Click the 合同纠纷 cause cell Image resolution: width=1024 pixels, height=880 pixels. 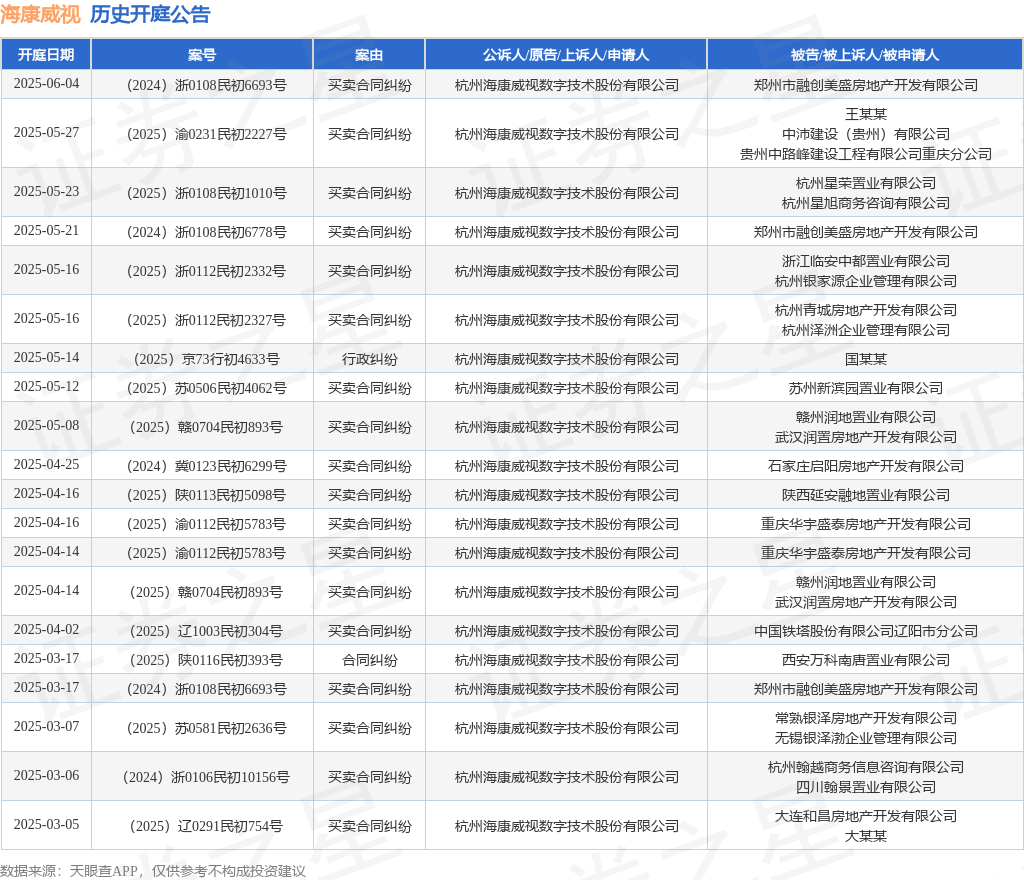pyautogui.click(x=370, y=661)
